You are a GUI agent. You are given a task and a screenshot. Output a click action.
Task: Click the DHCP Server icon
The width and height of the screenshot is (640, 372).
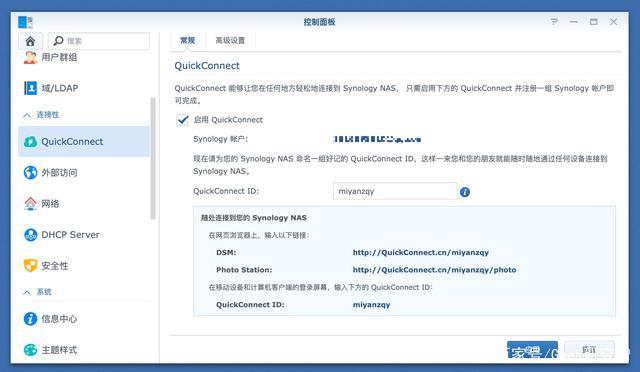pos(31,235)
